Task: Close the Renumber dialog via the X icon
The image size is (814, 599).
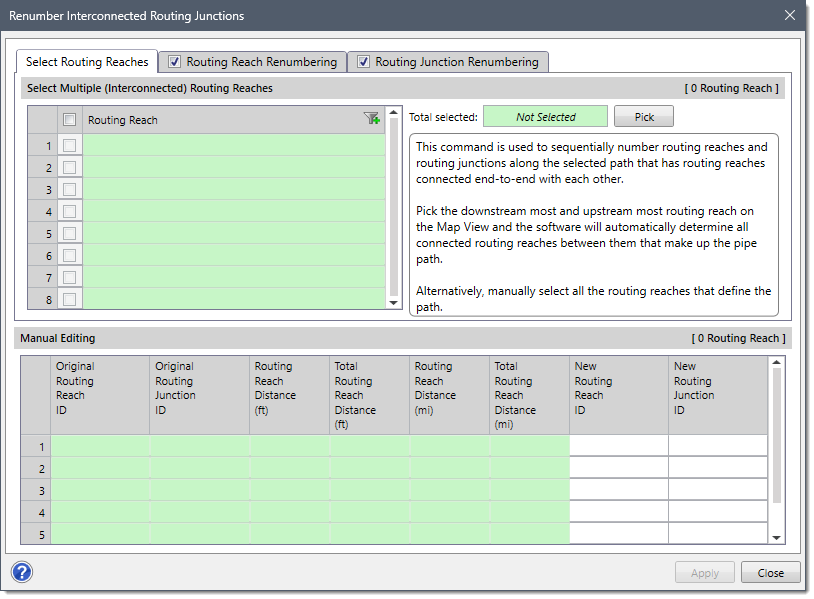Action: [x=789, y=15]
